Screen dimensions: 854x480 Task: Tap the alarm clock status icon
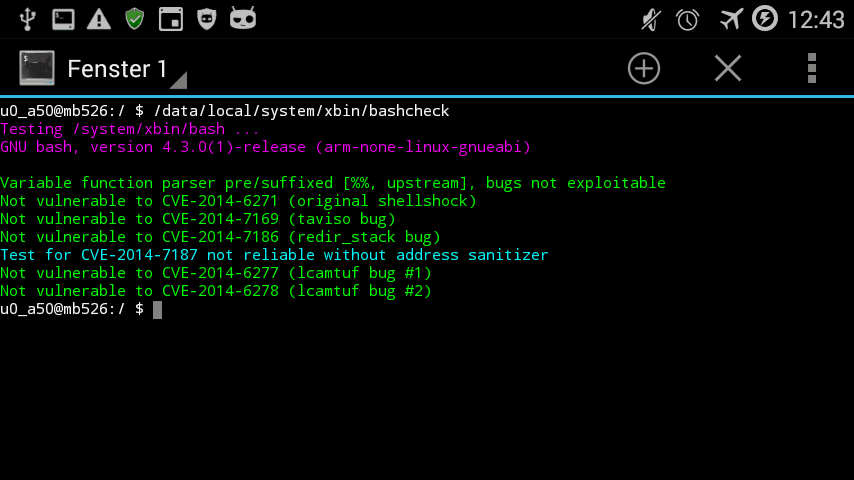[687, 20]
